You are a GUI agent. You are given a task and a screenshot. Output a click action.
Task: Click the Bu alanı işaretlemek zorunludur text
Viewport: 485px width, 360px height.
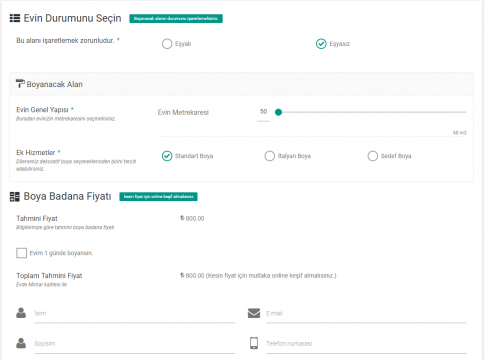pos(65,40)
